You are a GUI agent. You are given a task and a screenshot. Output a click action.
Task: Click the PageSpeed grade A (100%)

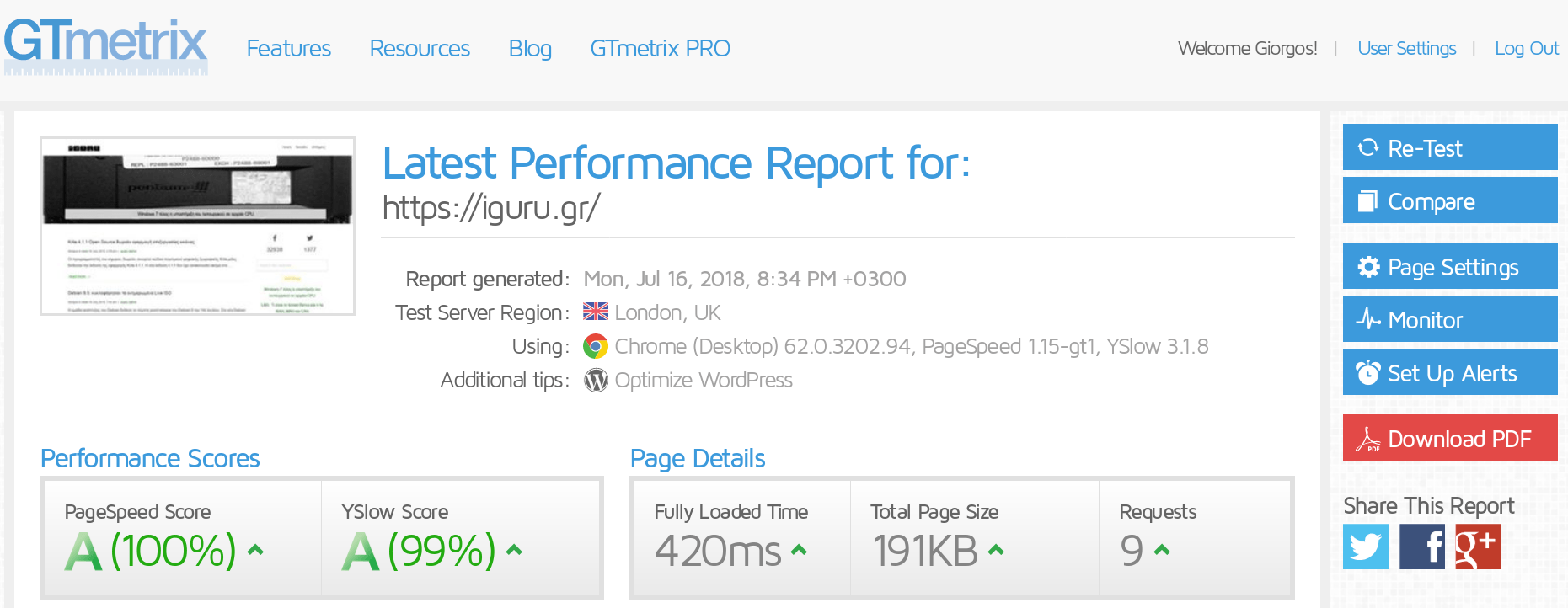(x=151, y=551)
